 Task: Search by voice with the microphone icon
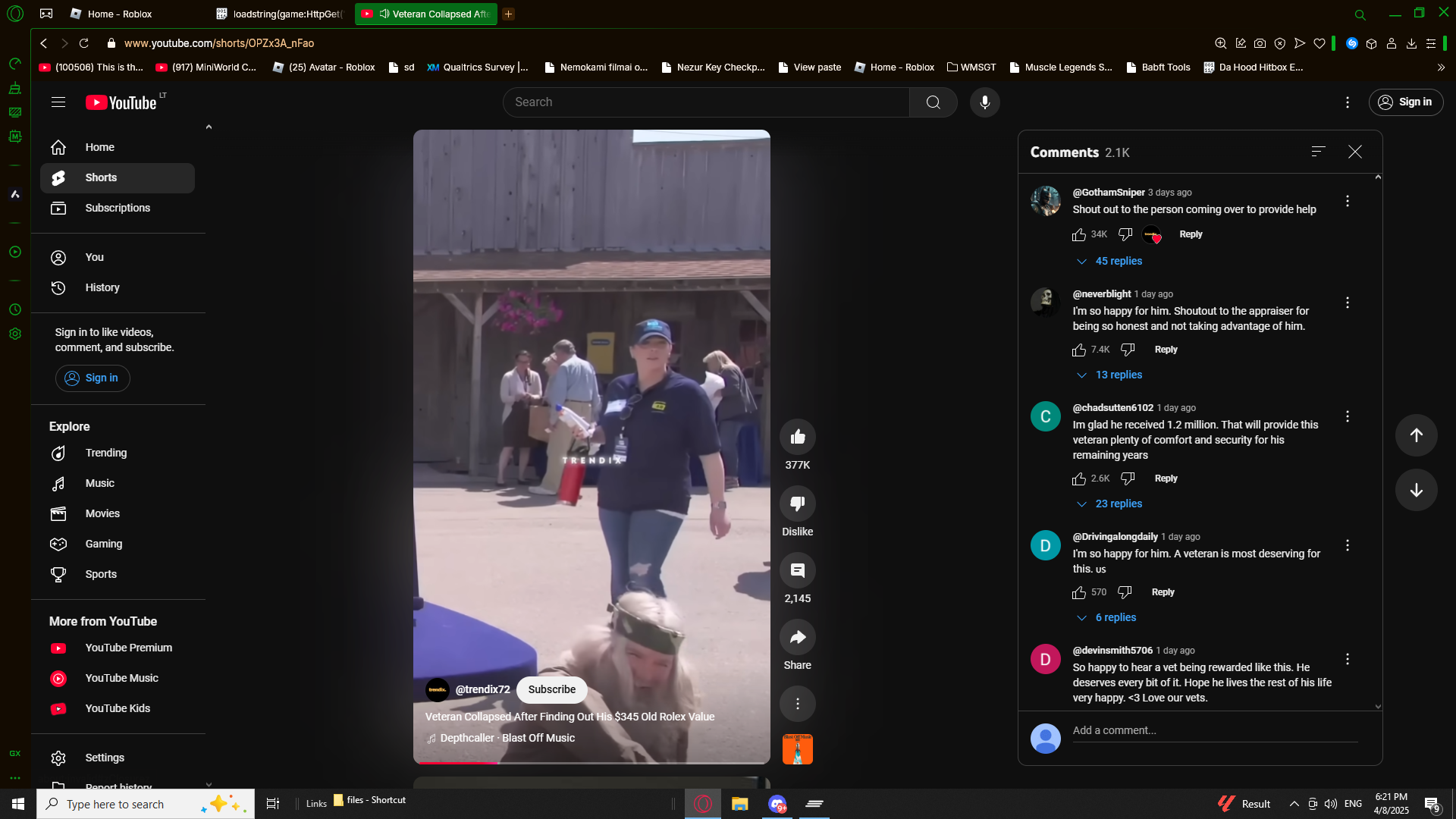coord(984,102)
